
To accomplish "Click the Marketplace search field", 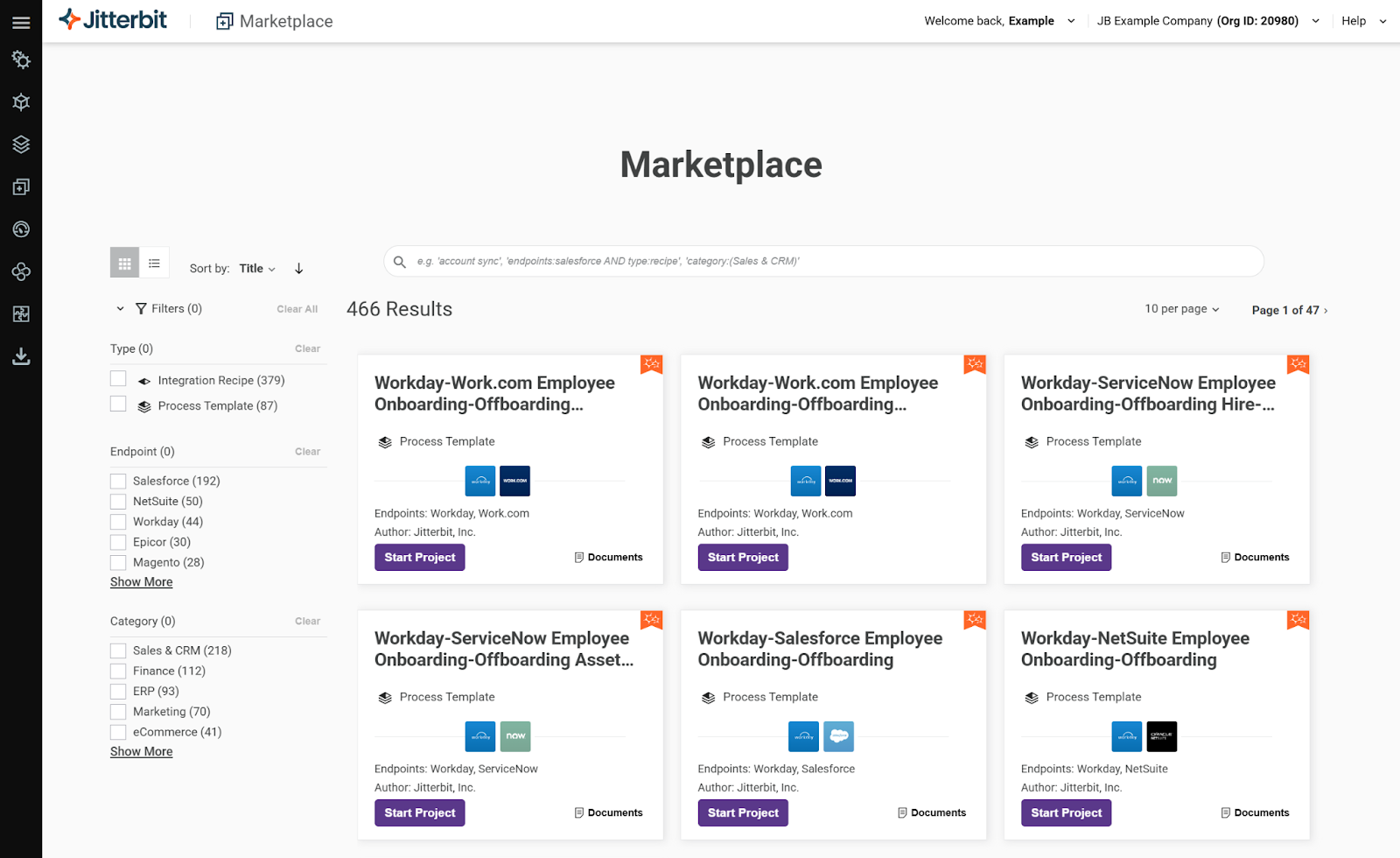I will [823, 262].
